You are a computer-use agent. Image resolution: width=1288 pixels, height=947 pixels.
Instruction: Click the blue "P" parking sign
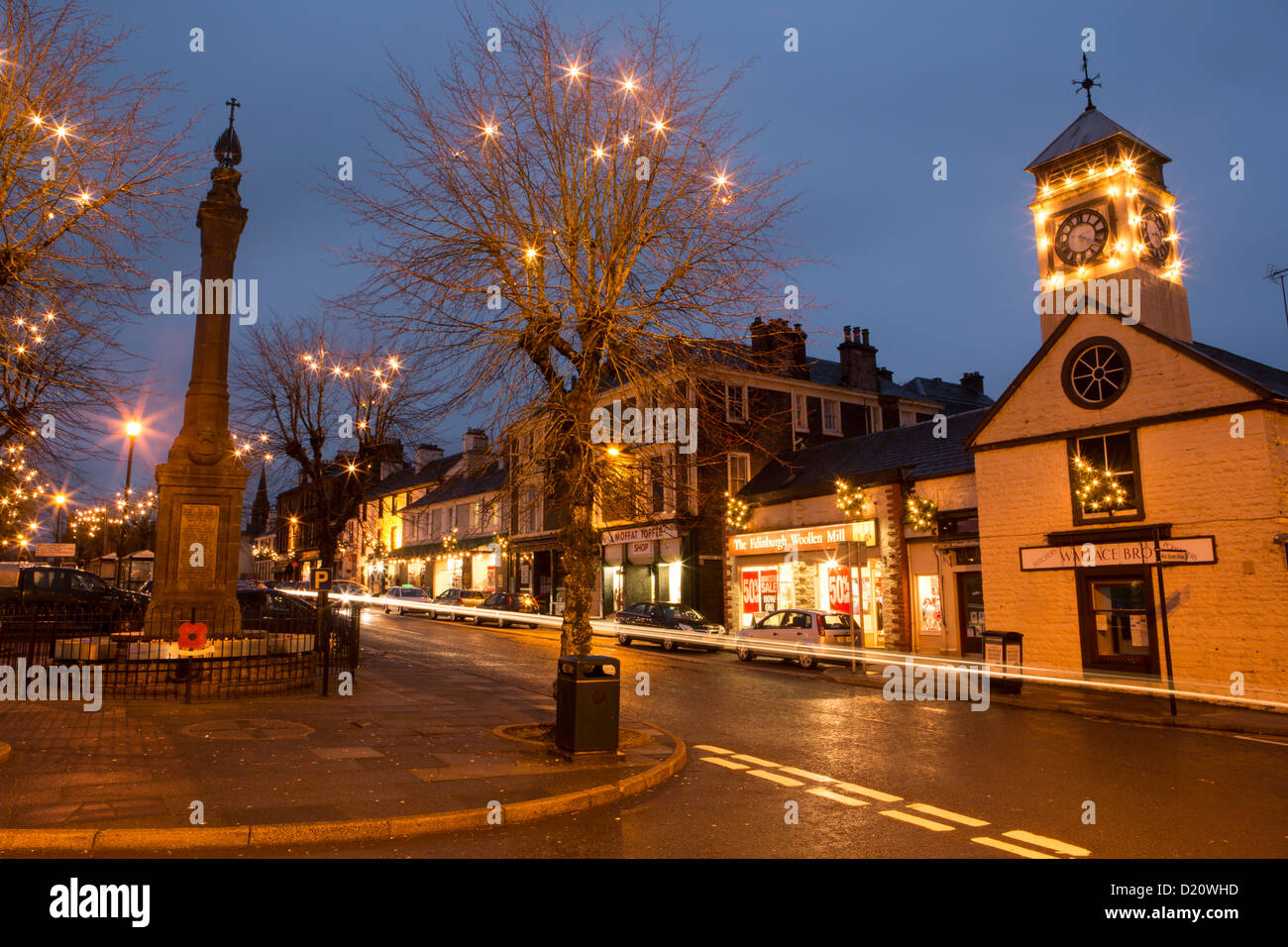pyautogui.click(x=321, y=579)
